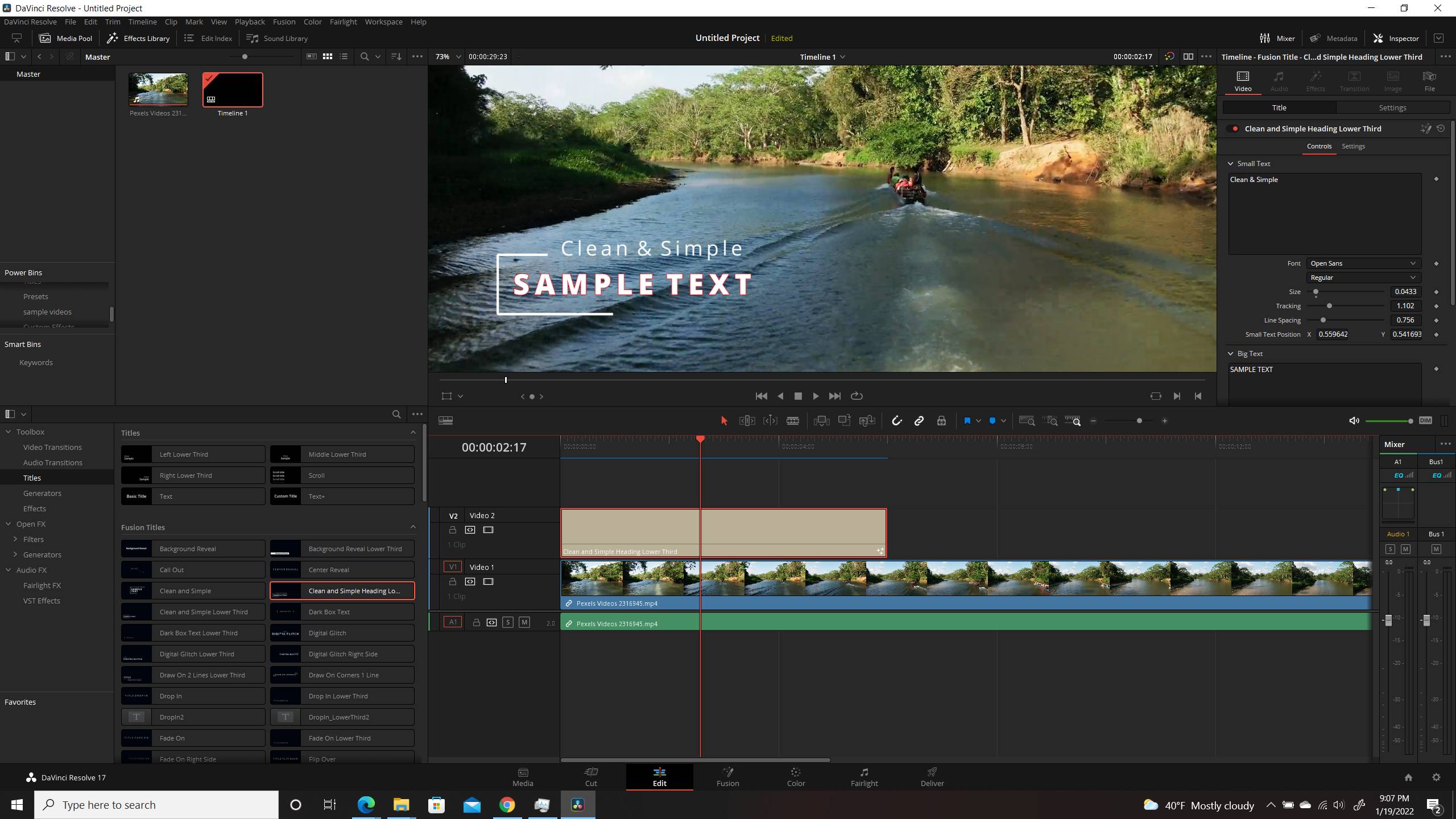Open the Color page from bottom toolbar

point(795,775)
